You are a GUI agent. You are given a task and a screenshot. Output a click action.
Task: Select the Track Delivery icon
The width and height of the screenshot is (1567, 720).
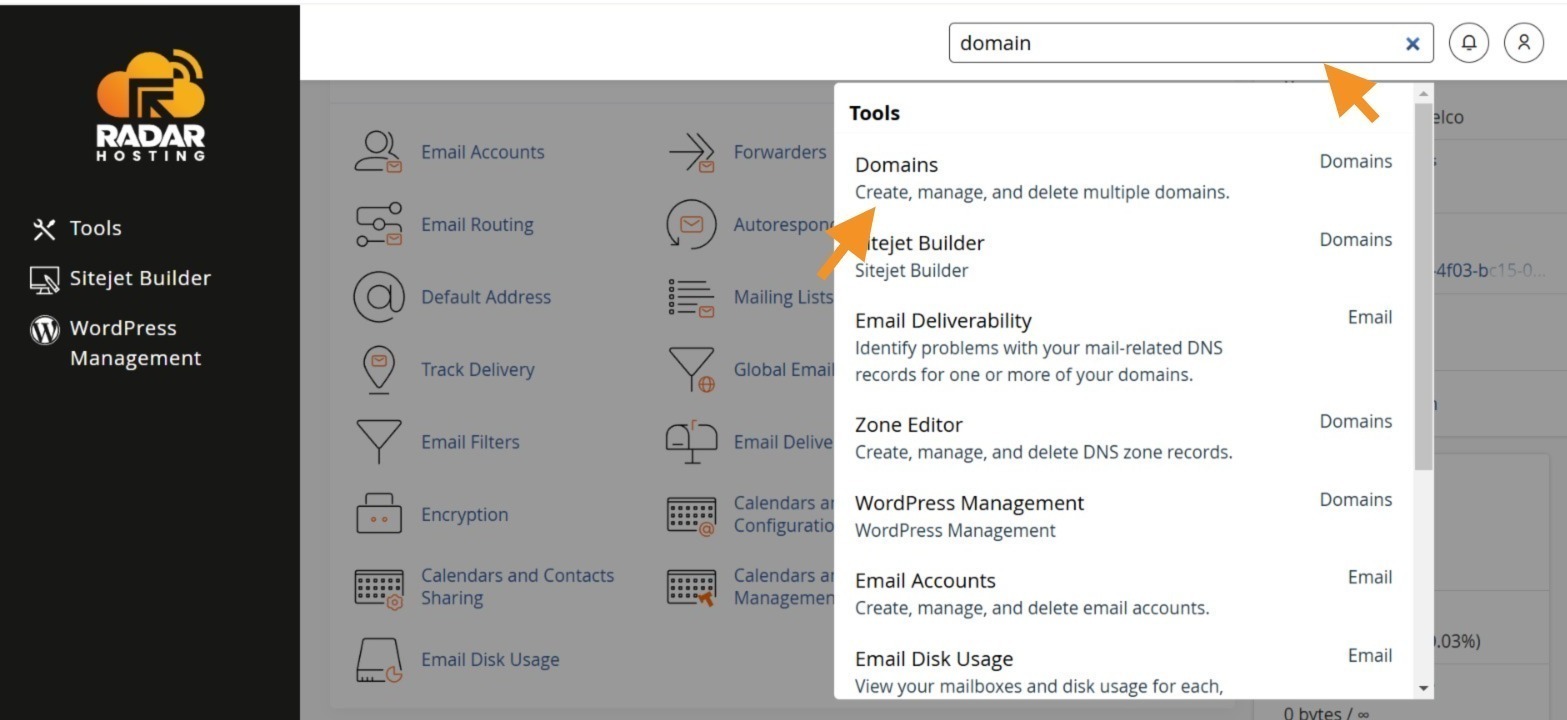378,370
